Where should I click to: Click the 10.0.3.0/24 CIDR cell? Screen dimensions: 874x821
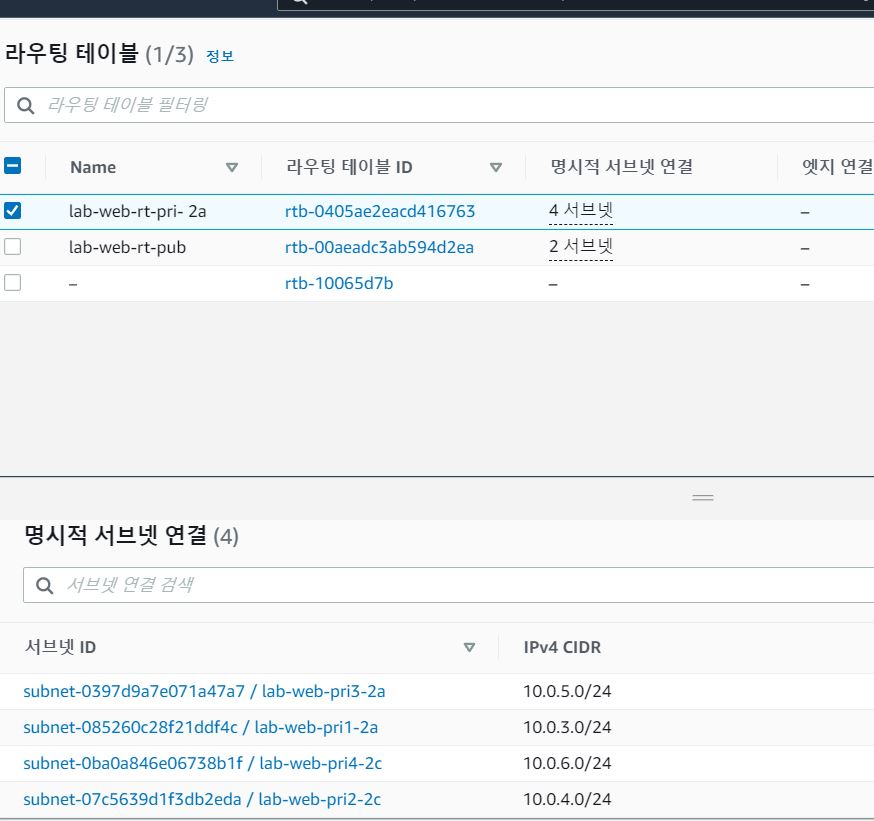(x=567, y=727)
